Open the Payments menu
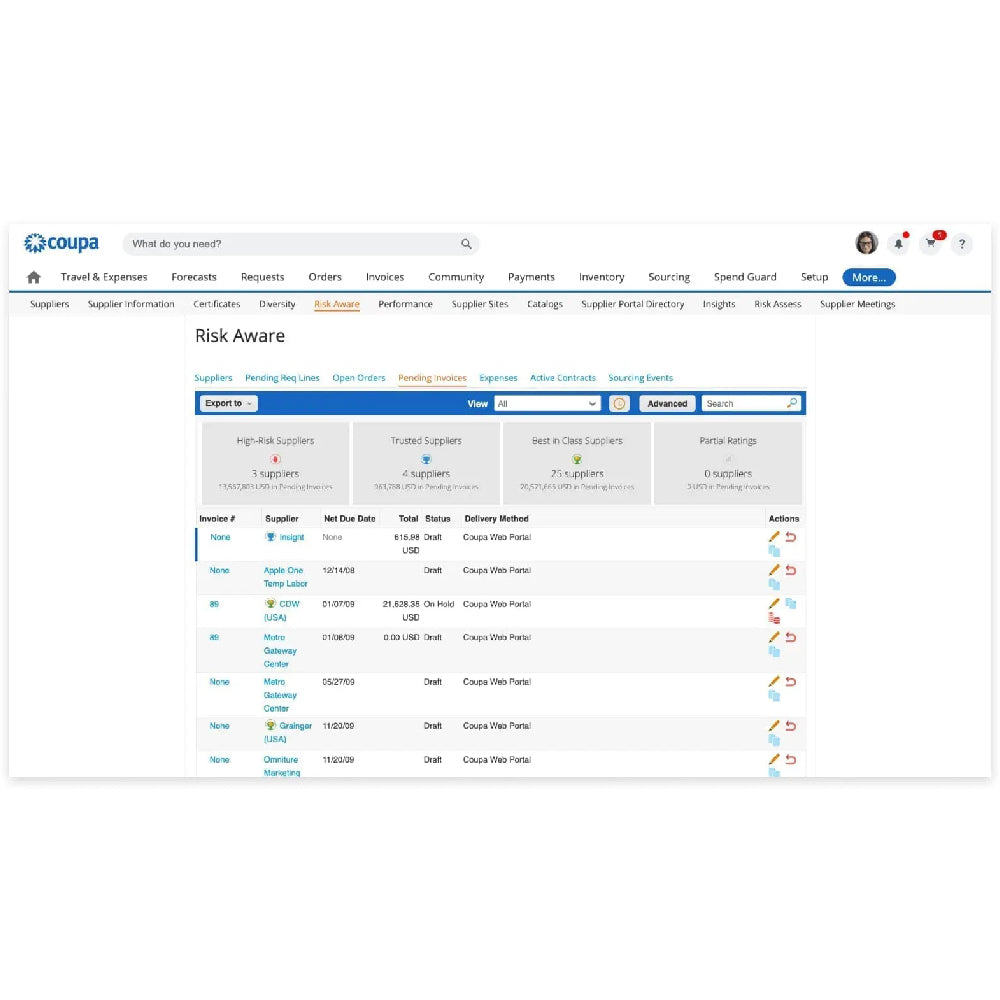This screenshot has height=1000, width=1000. coord(531,277)
